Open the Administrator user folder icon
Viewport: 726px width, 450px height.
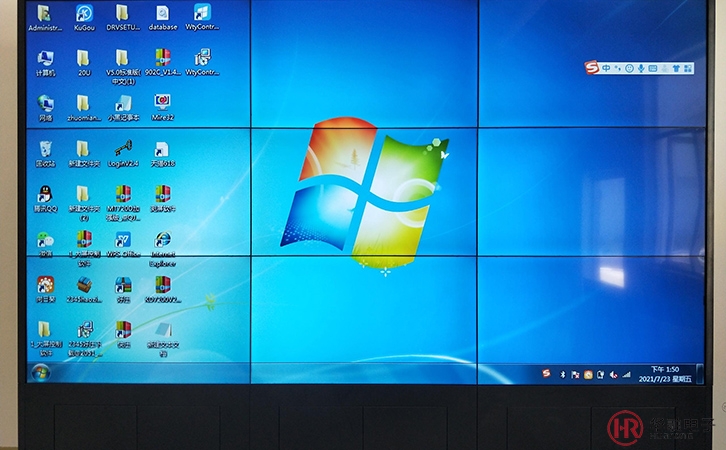45,18
